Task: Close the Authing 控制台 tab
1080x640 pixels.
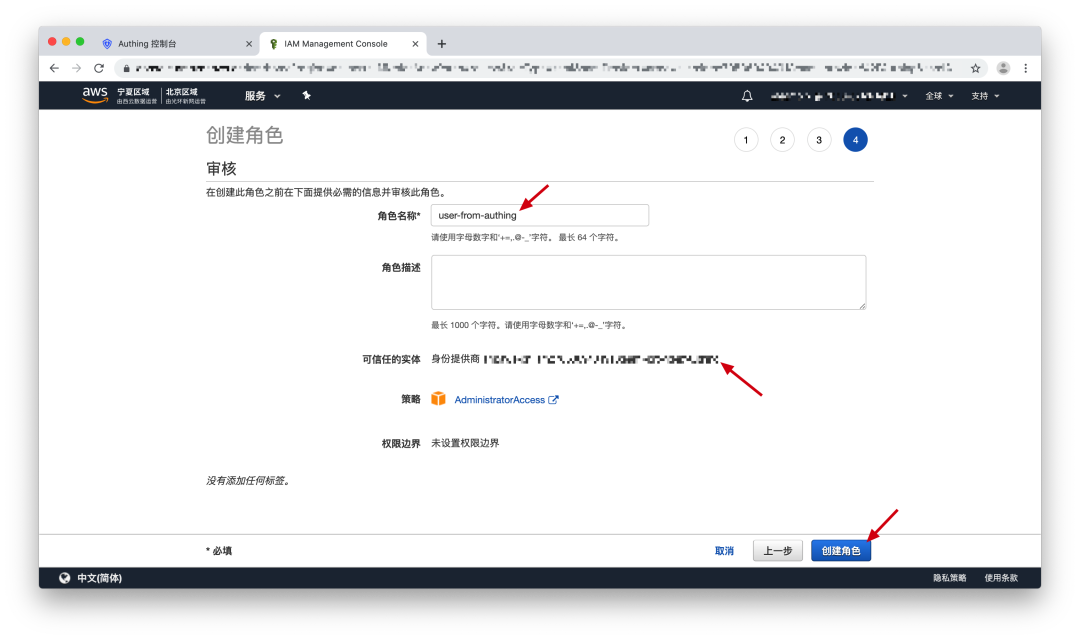Action: tap(249, 44)
